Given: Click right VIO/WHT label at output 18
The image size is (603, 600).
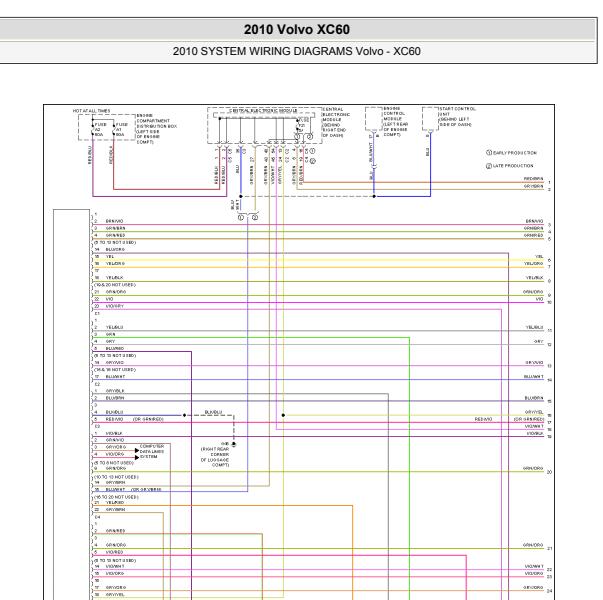Looking at the screenshot, I should (x=534, y=426).
